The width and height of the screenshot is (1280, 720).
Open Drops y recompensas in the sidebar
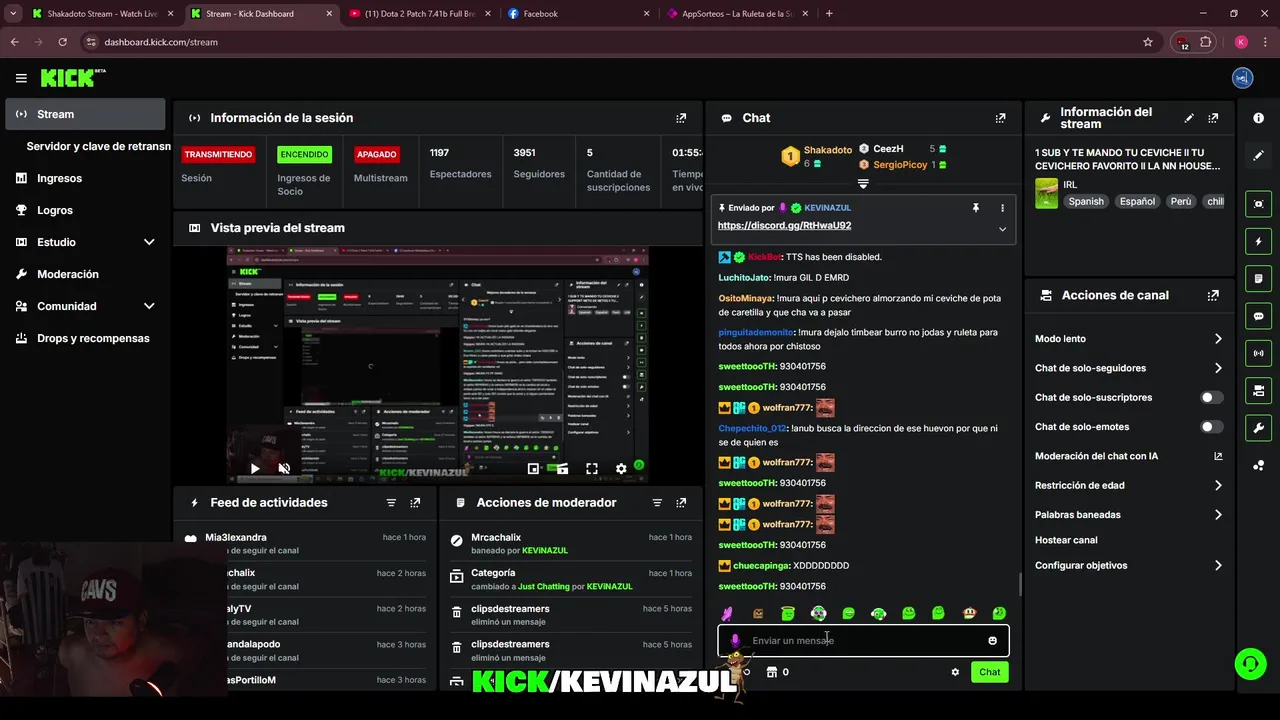pyautogui.click(x=85, y=338)
